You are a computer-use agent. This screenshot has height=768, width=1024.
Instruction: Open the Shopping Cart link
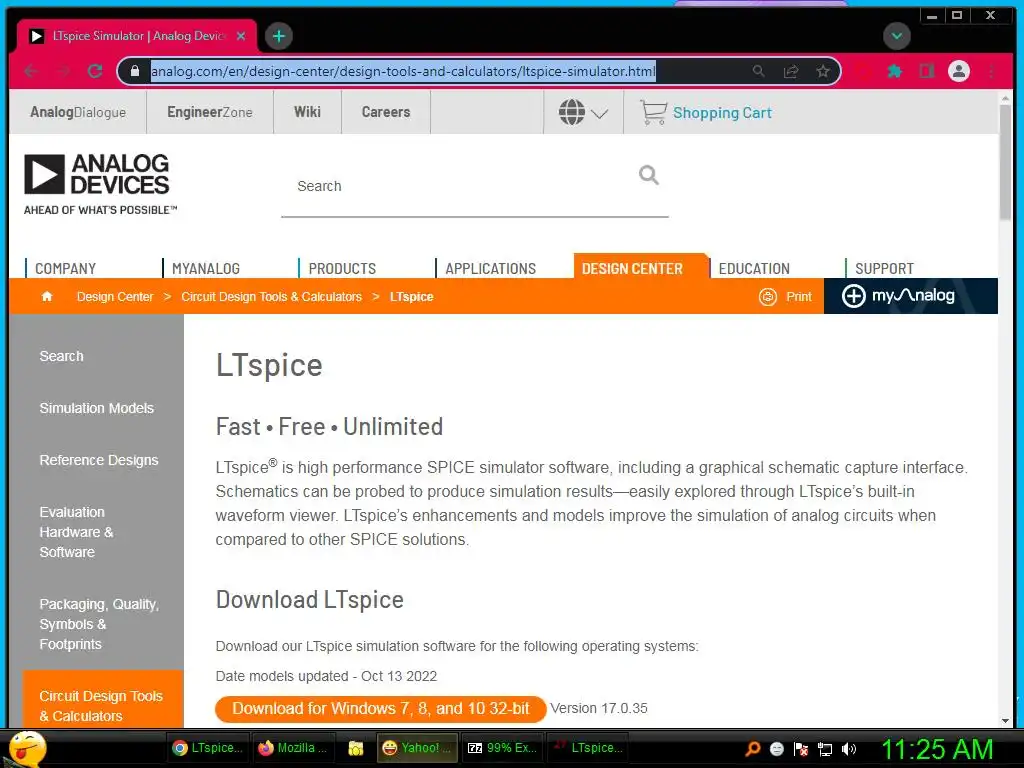coord(722,113)
